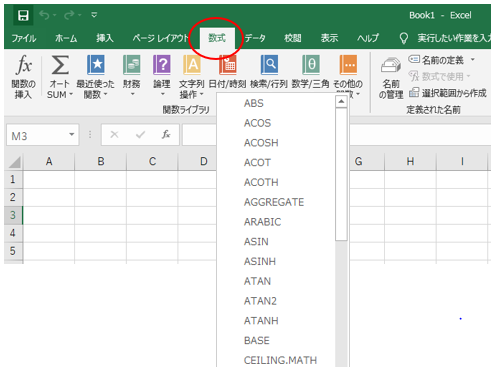Click the Save icon in title bar
The height and width of the screenshot is (367, 492).
[x=23, y=15]
